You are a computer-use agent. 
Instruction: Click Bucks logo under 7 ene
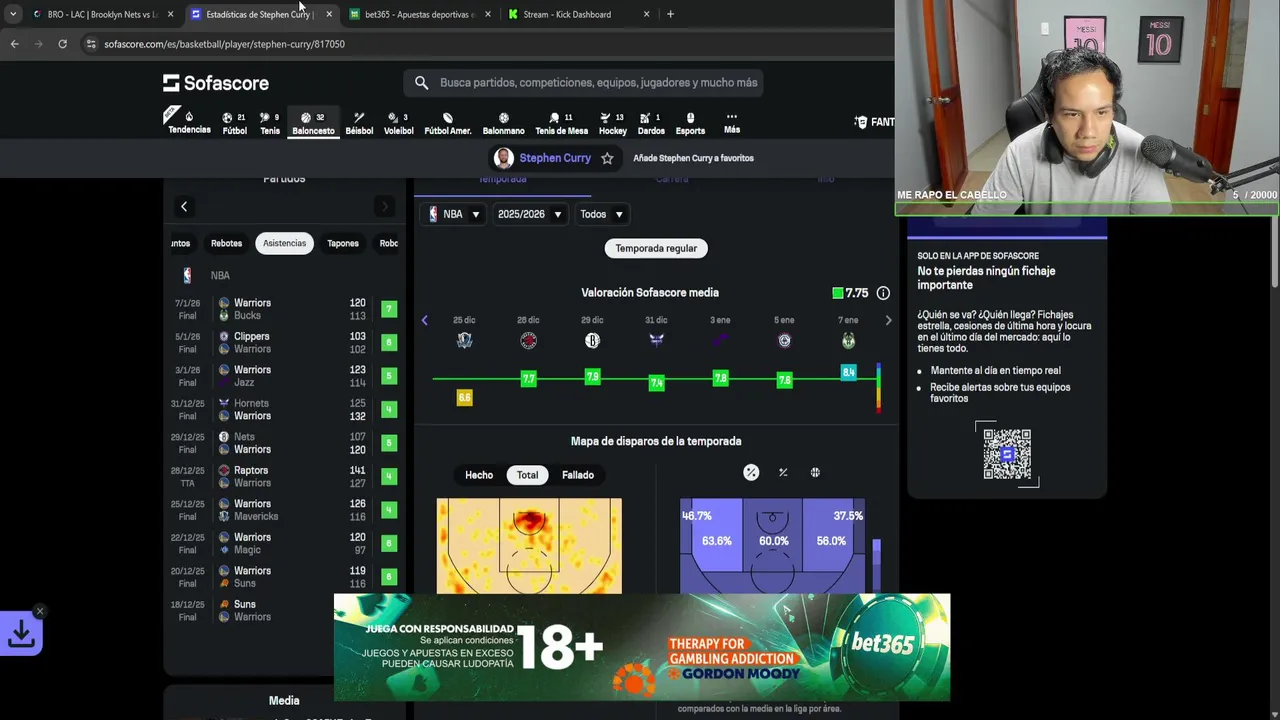(x=848, y=341)
